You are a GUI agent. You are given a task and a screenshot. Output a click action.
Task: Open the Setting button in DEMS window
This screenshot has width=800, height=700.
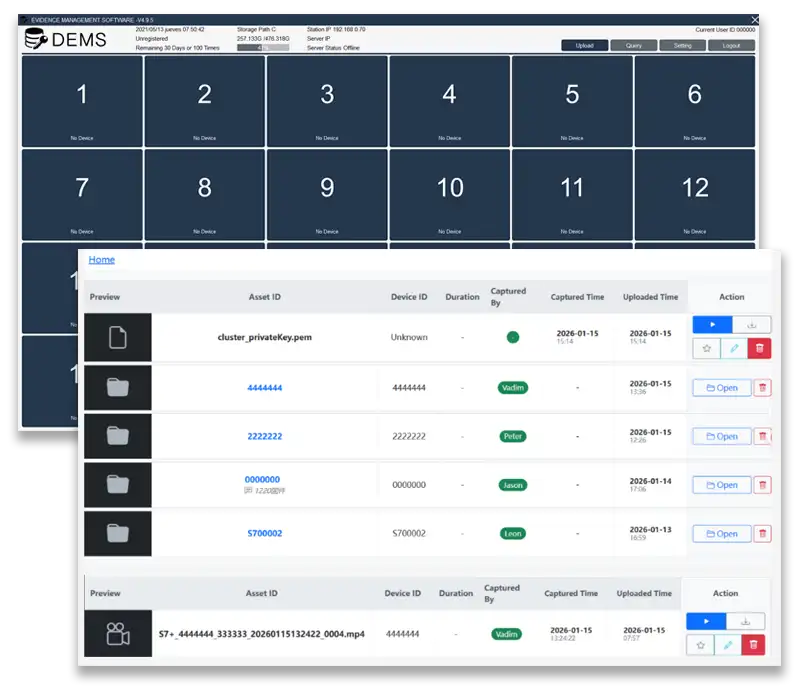coord(682,45)
